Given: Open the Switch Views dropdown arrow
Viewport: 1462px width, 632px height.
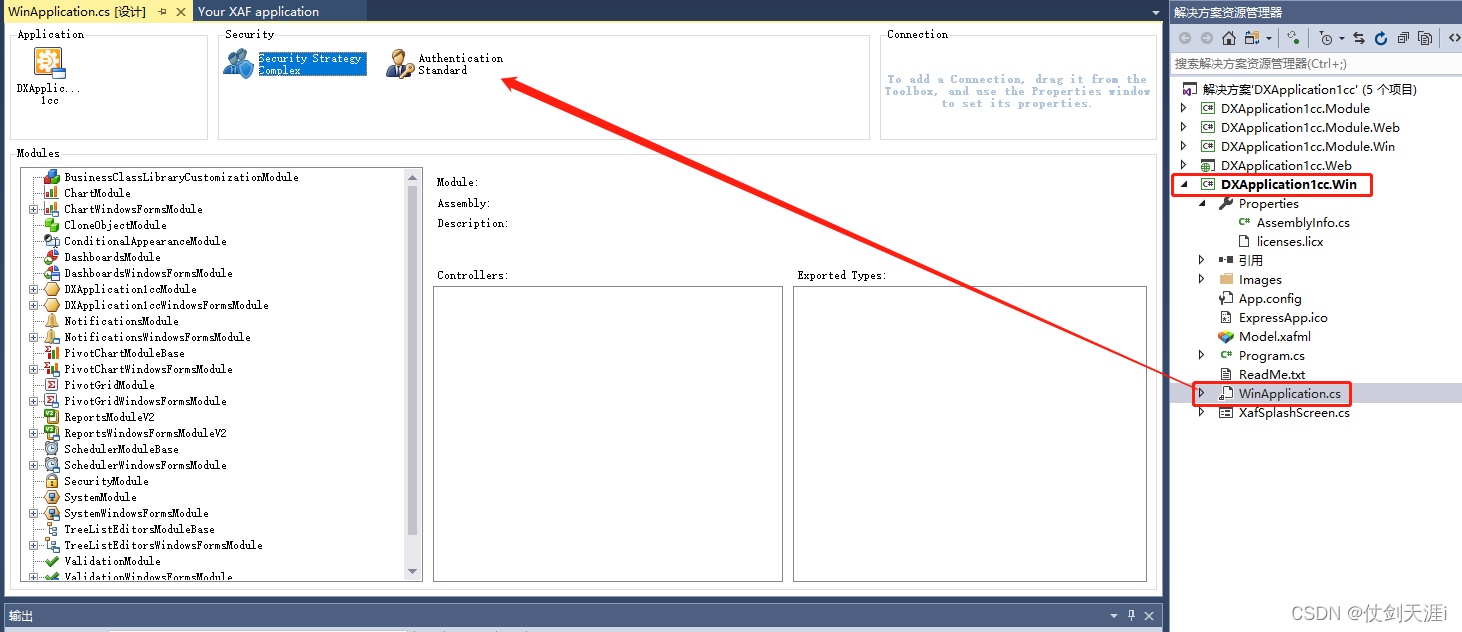Looking at the screenshot, I should click(x=1269, y=38).
